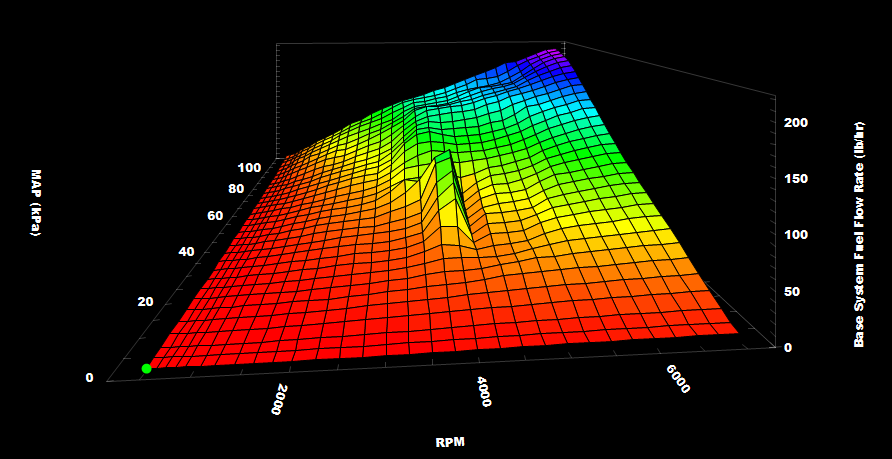Click the 0 tick on the MAP axis

[x=90, y=378]
